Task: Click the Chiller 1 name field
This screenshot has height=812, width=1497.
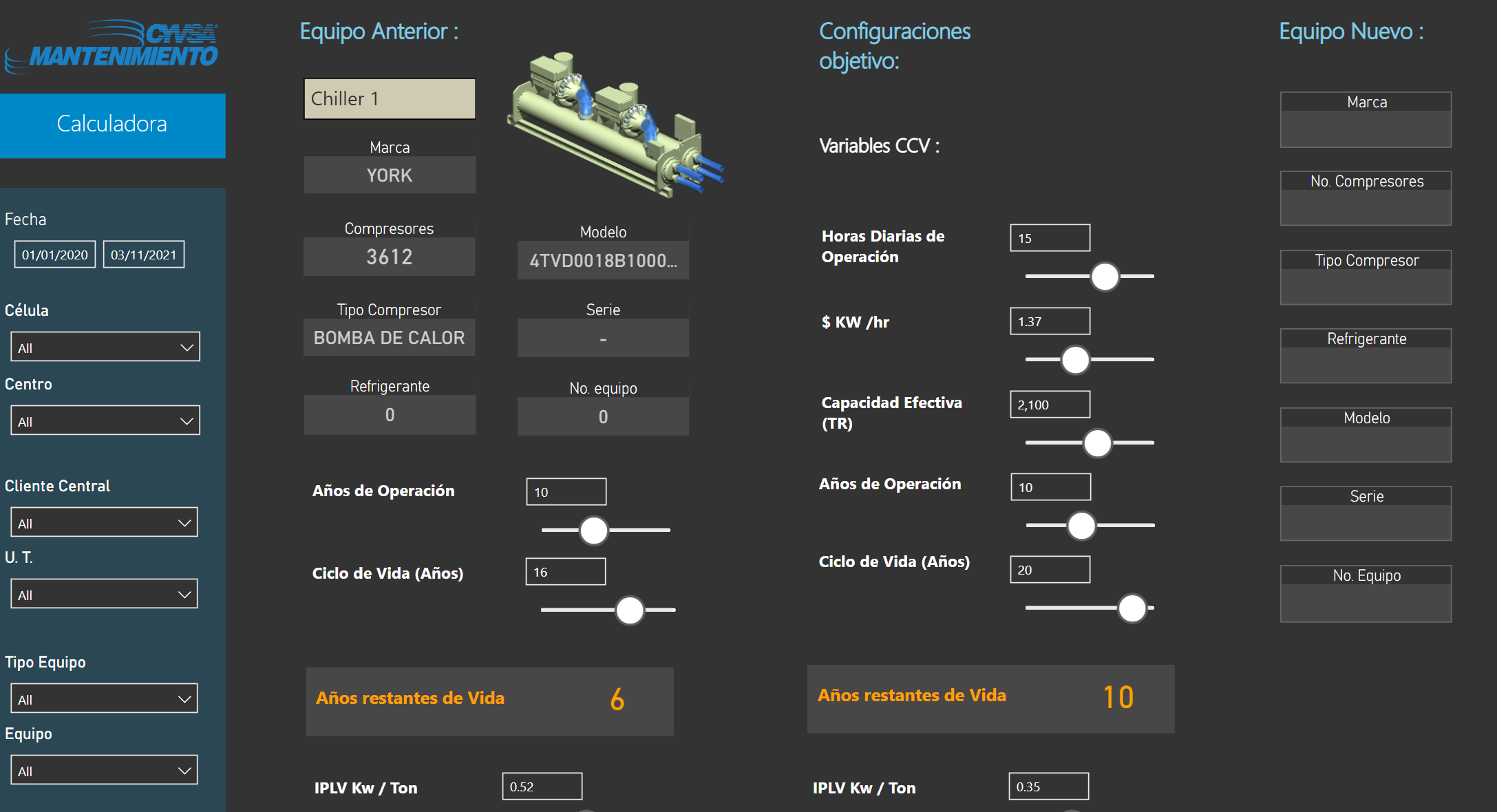Action: tap(390, 98)
